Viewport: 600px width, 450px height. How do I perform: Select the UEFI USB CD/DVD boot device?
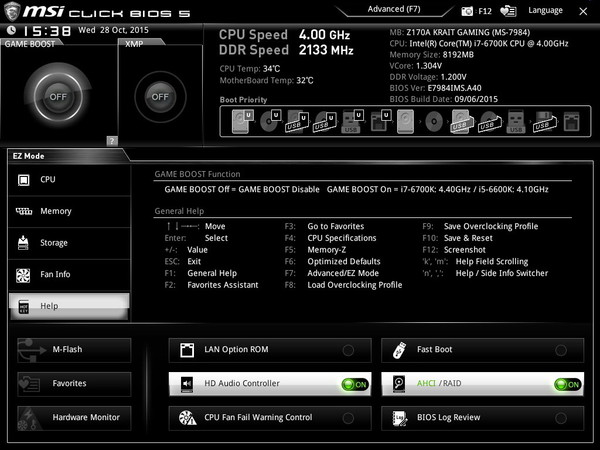point(325,121)
